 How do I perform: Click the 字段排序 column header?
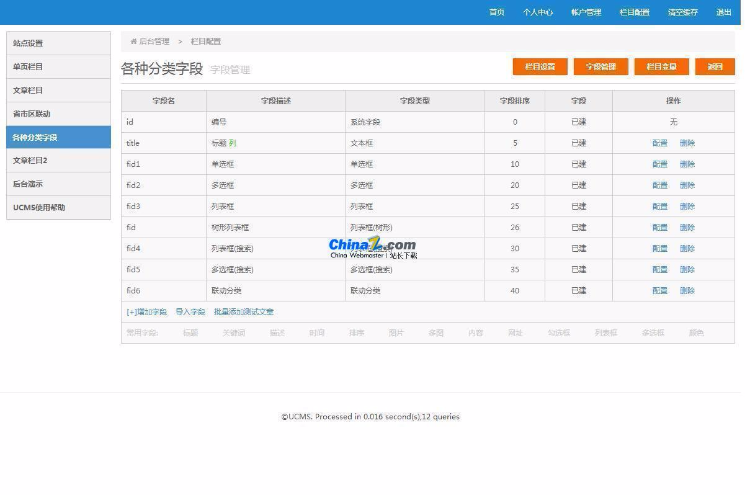pos(515,101)
